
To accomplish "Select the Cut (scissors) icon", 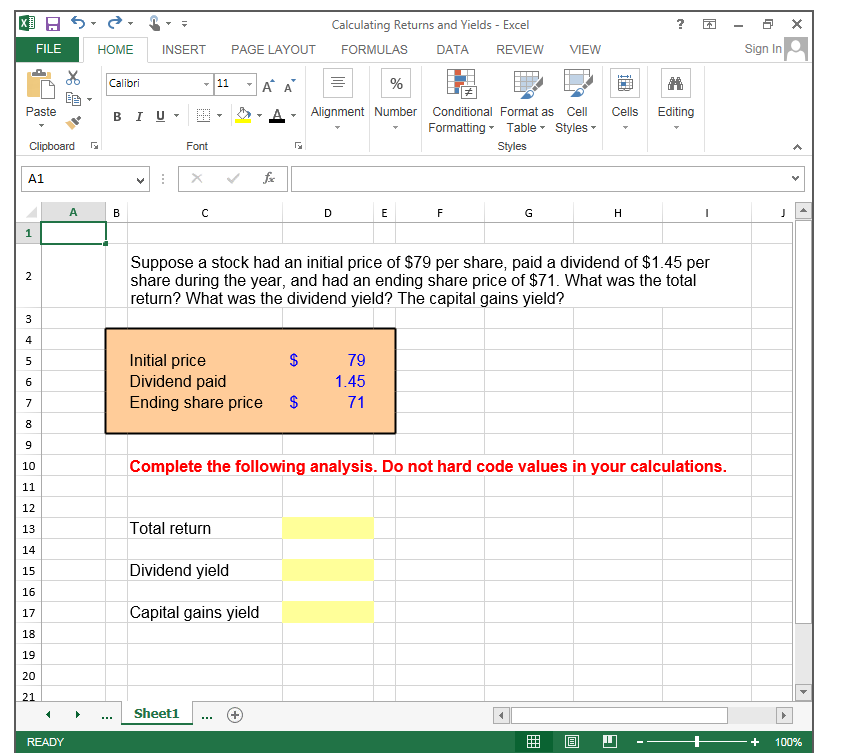I will 72,75.
